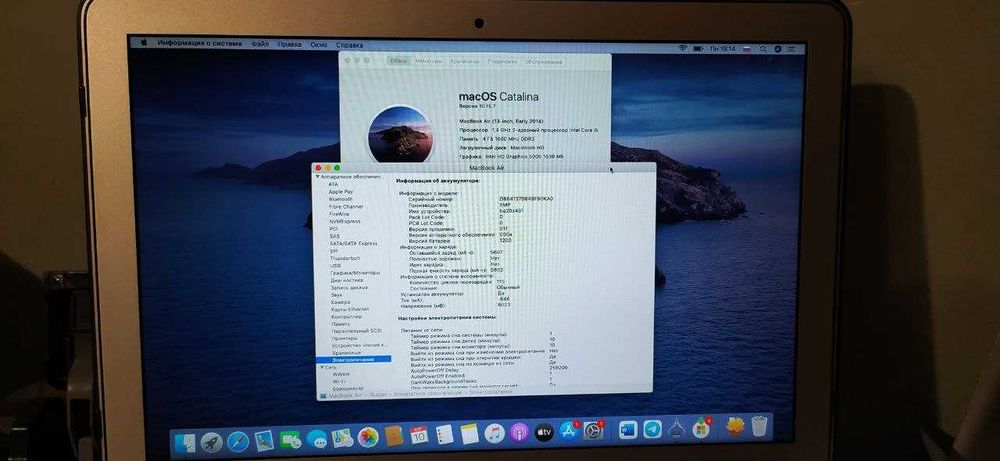Screen dimensions: 1000x461
Task: Open Finder from the Dock
Action: point(185,441)
